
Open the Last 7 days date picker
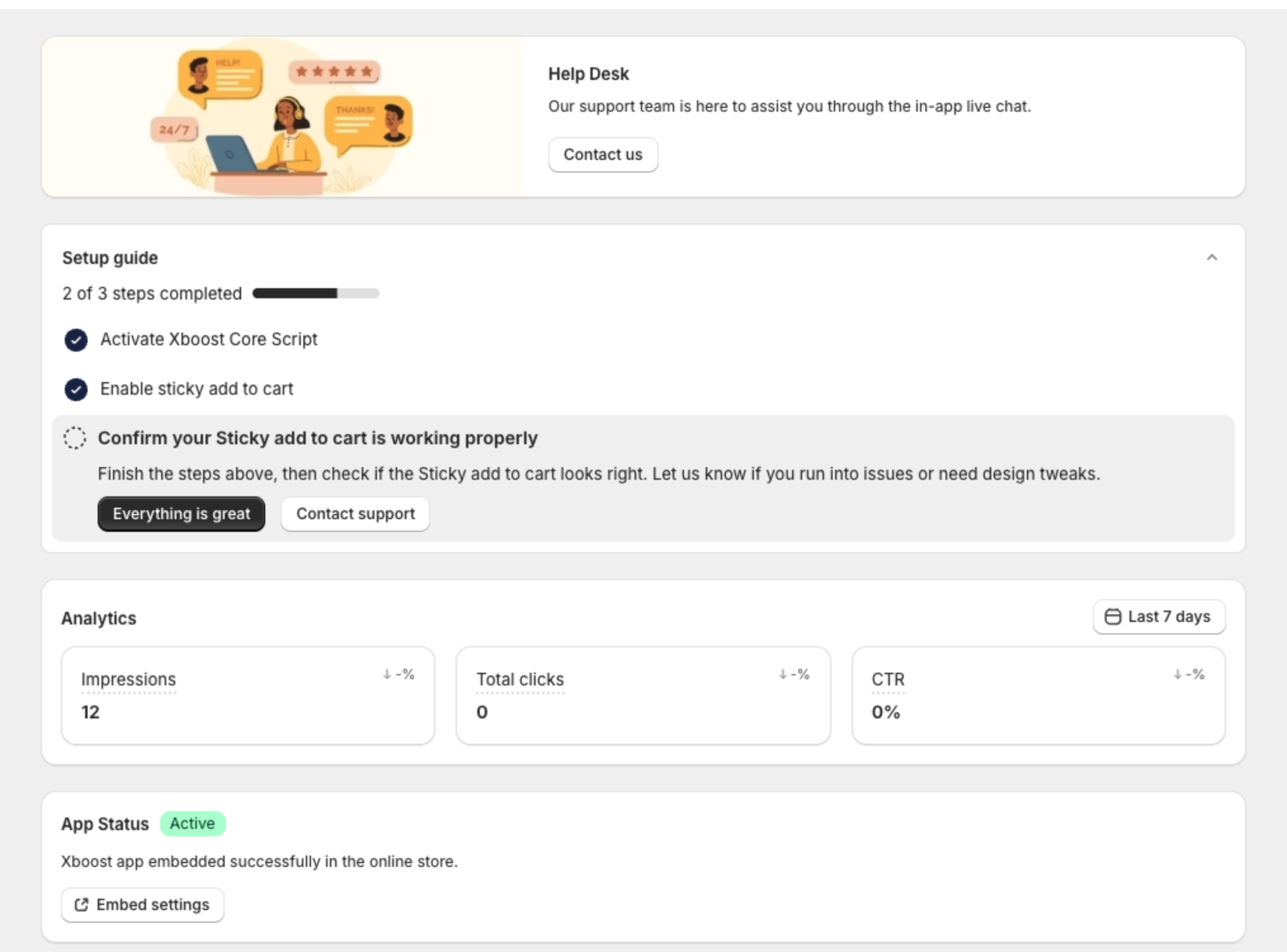click(1159, 617)
